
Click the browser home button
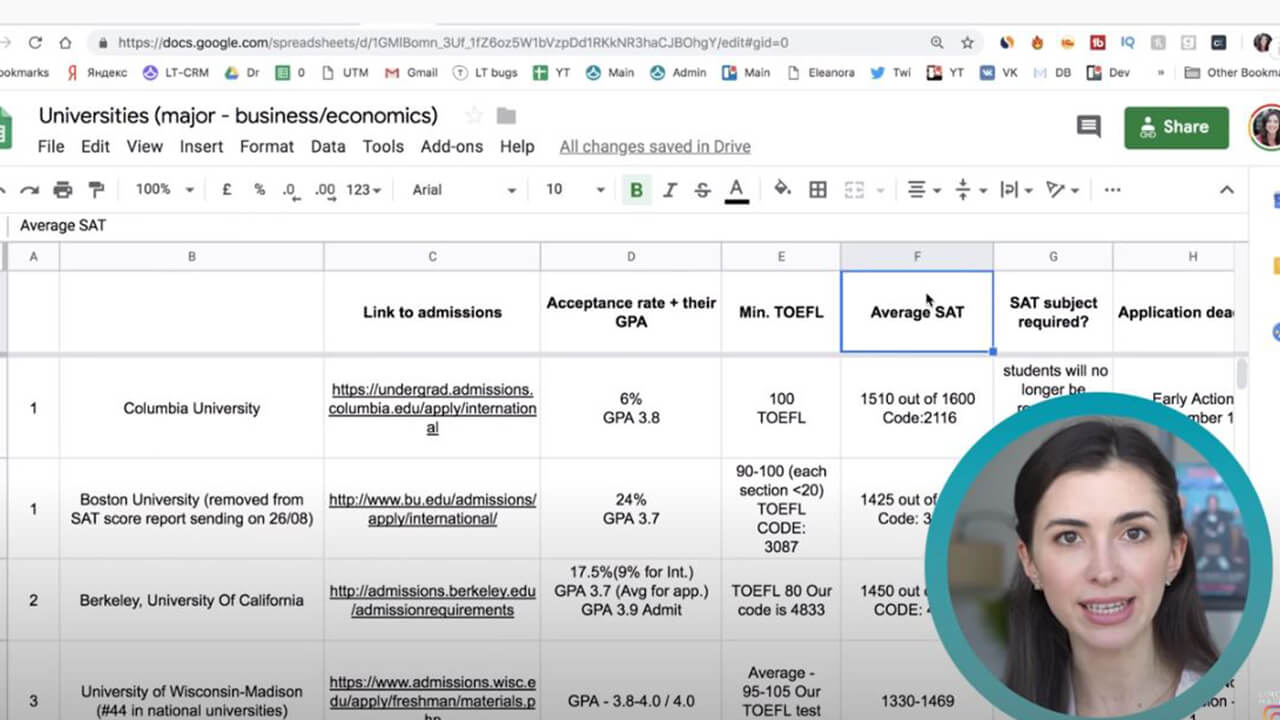[x=65, y=43]
